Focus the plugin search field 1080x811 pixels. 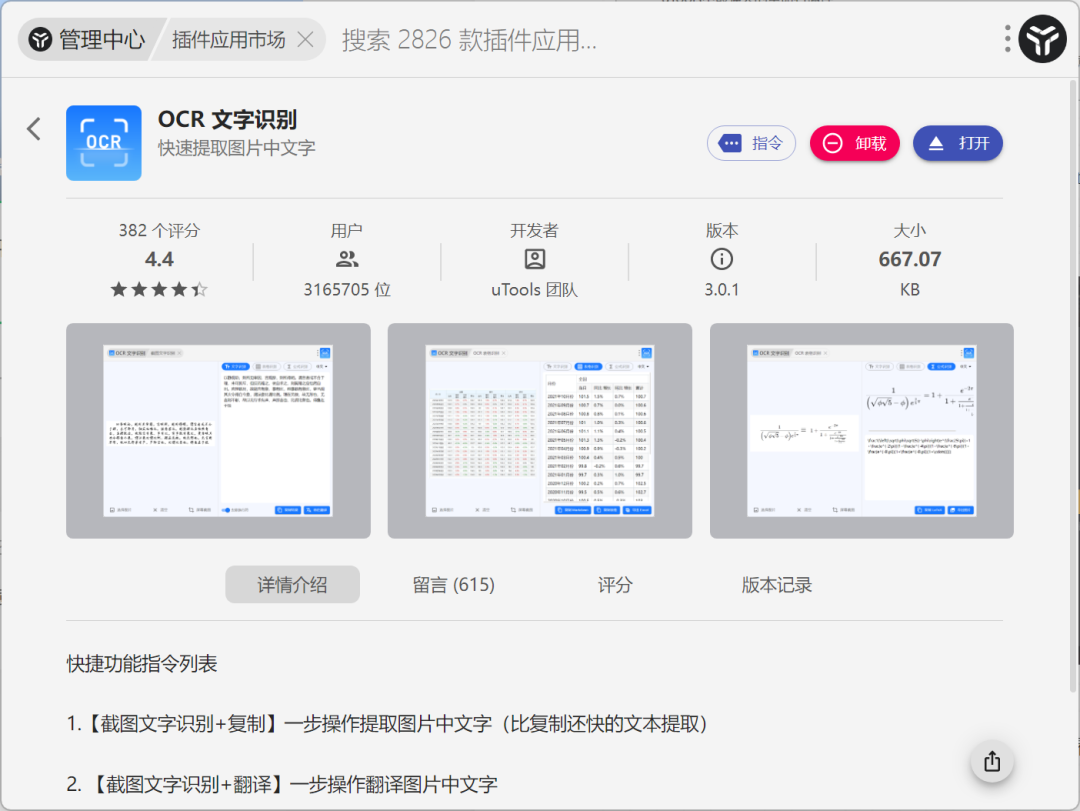point(661,40)
